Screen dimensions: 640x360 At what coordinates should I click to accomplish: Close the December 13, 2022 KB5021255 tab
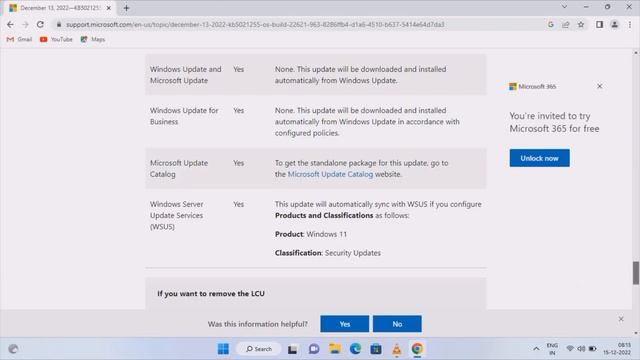[x=109, y=8]
